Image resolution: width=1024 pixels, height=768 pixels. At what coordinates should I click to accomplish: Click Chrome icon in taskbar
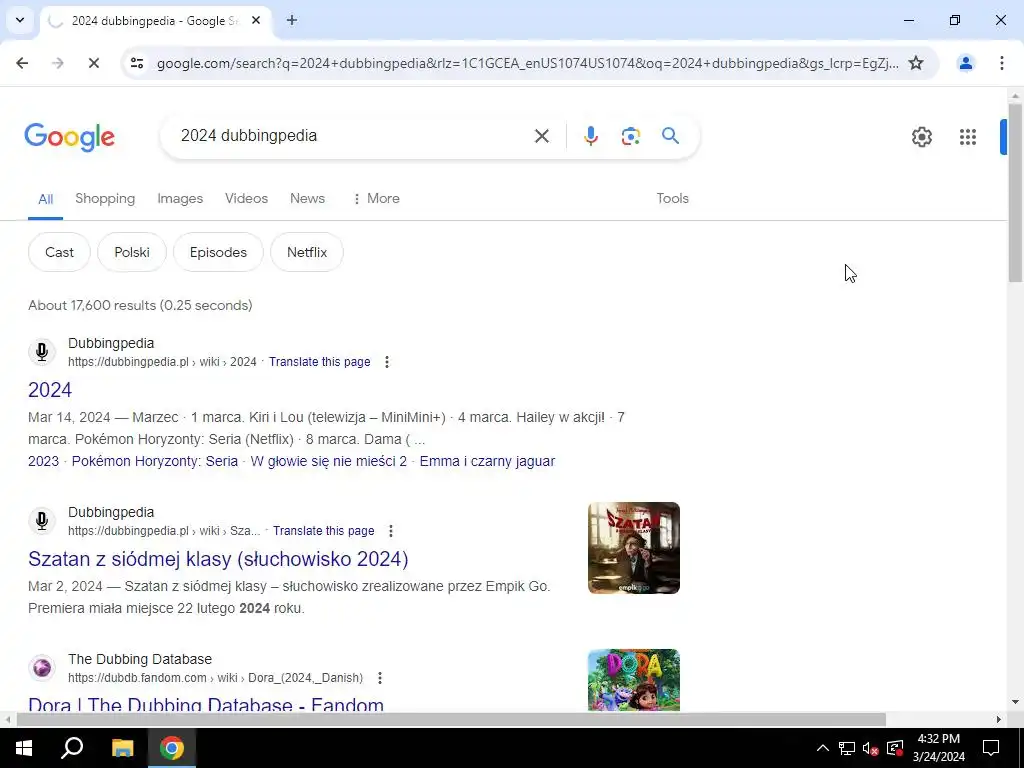(172, 748)
